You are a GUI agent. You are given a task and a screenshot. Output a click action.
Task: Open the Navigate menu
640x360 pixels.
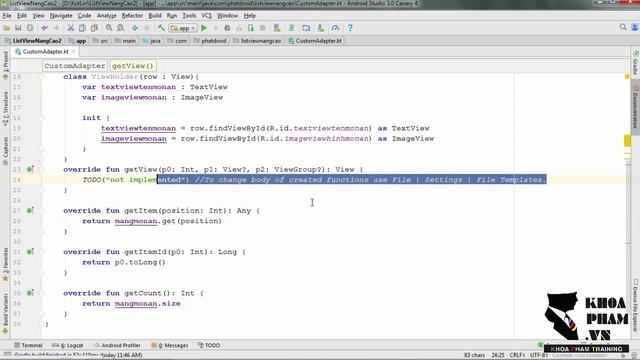61,16
